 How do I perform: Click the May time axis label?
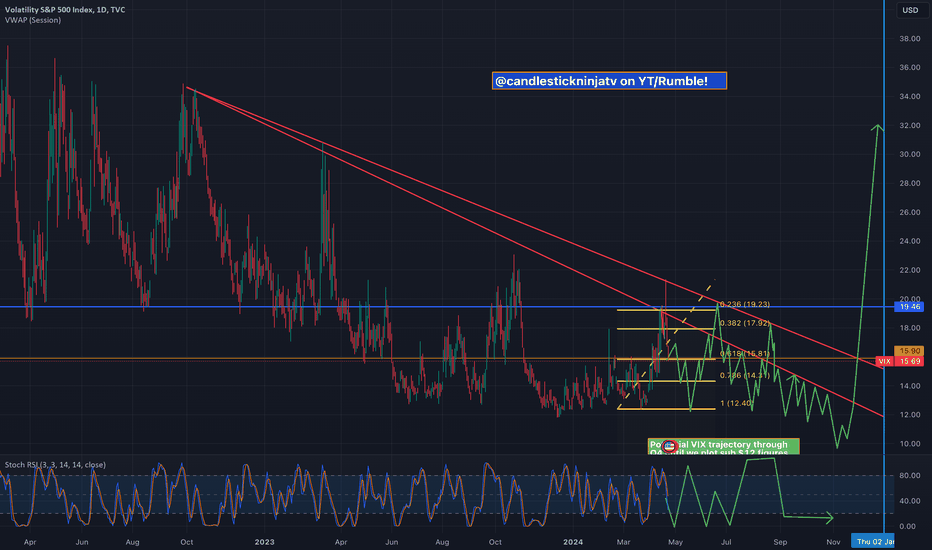[x=675, y=542]
